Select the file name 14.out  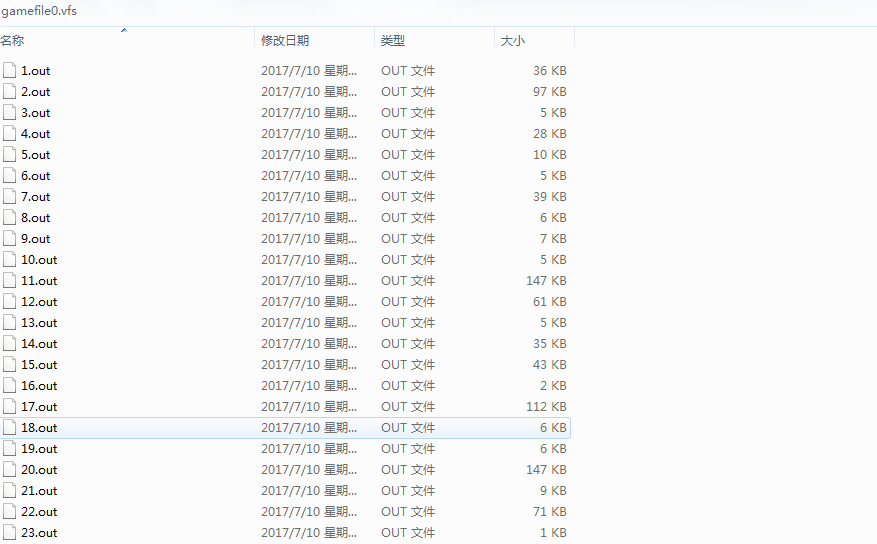pyautogui.click(x=39, y=344)
